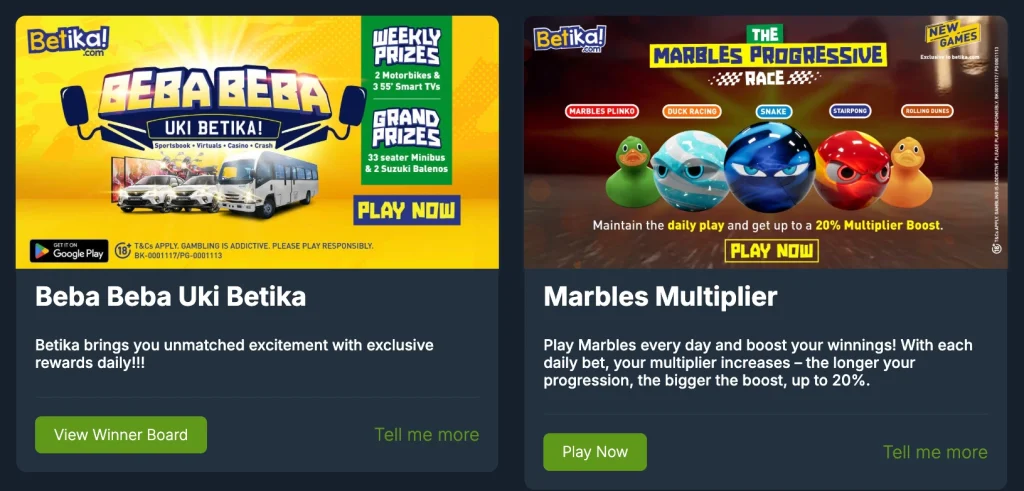Image resolution: width=1024 pixels, height=491 pixels.
Task: Click the white-teal Duck Racing marble
Action: (690, 170)
